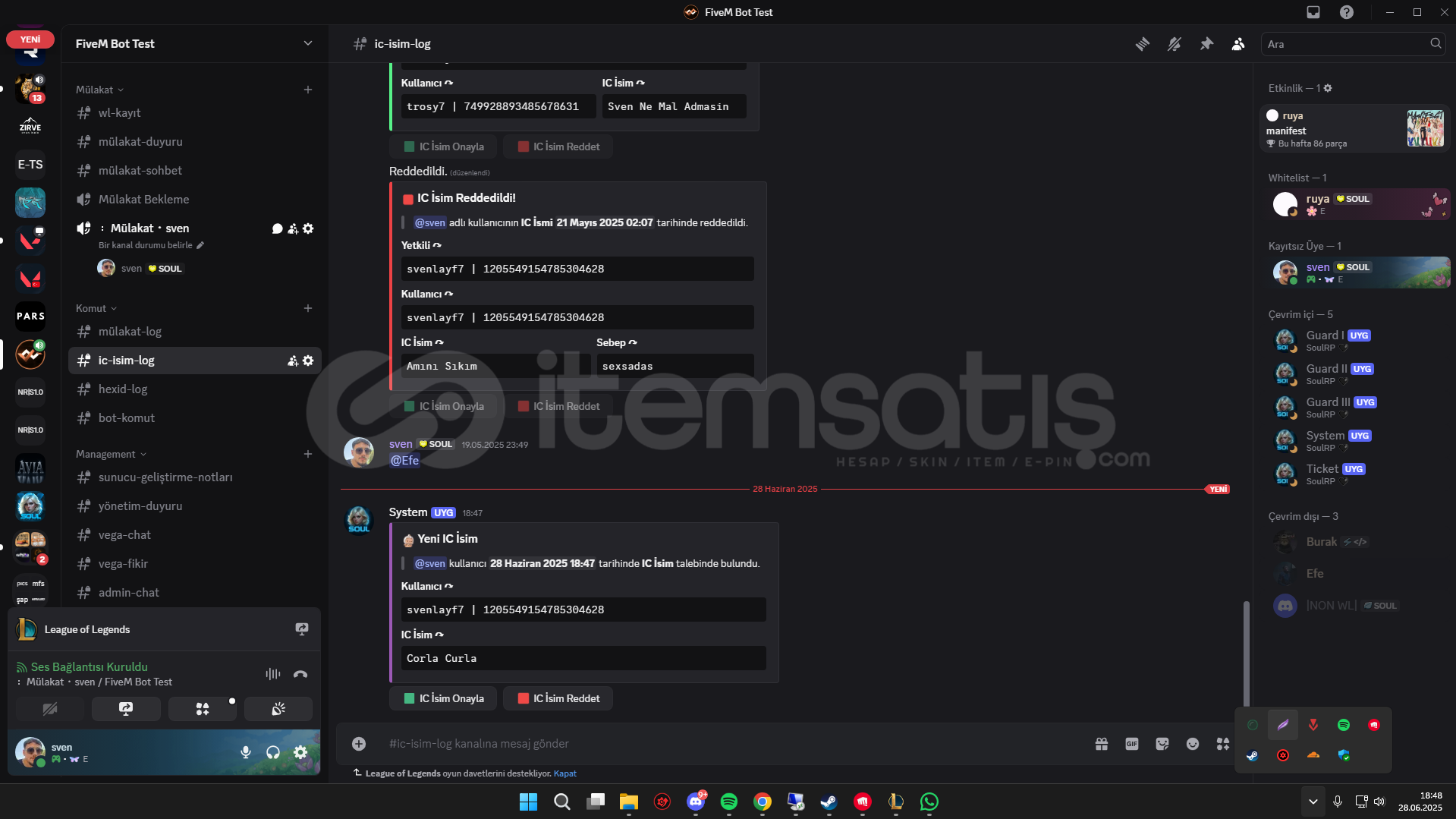Open user settings gear
This screenshot has height=819, width=1456.
click(300, 752)
